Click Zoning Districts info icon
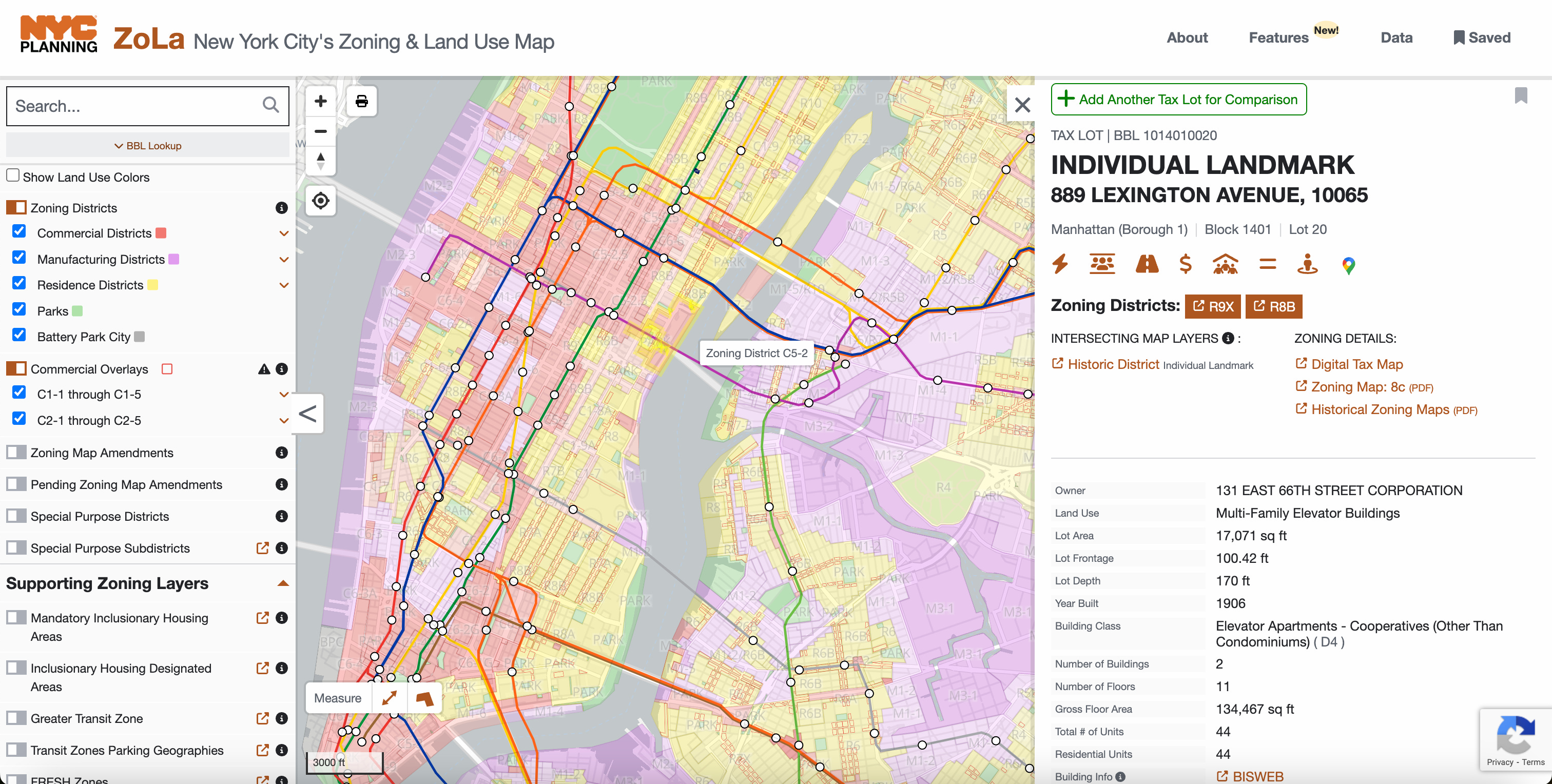Viewport: 1552px width, 784px height. pyautogui.click(x=281, y=208)
